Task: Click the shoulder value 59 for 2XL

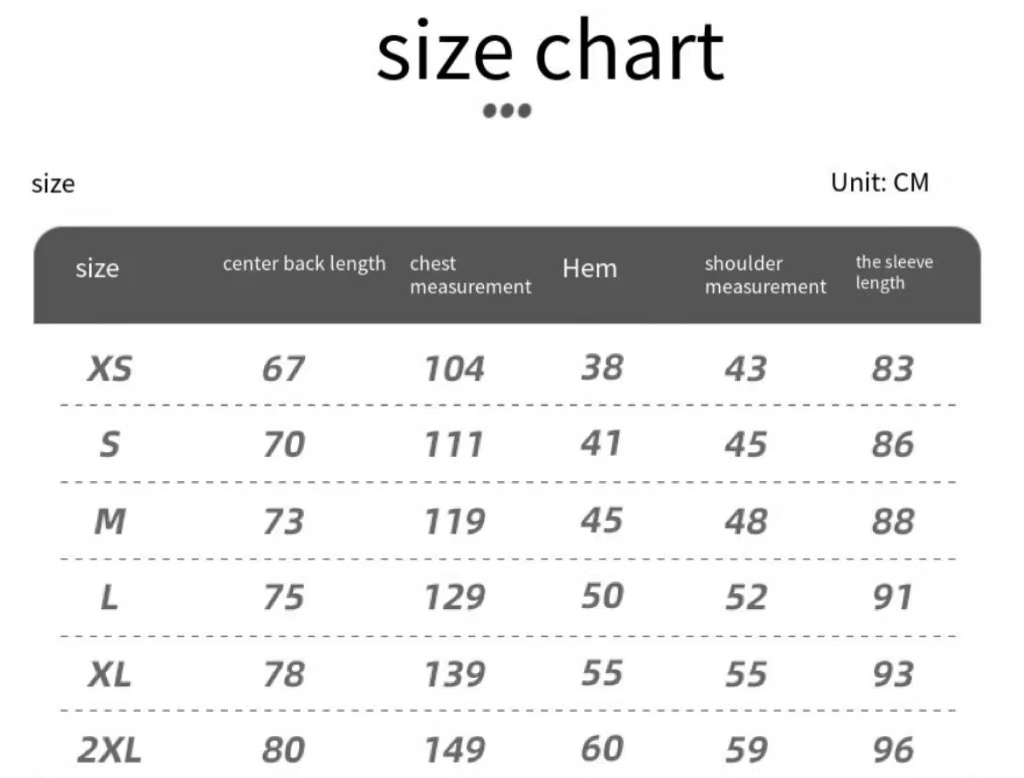Action: 746,749
